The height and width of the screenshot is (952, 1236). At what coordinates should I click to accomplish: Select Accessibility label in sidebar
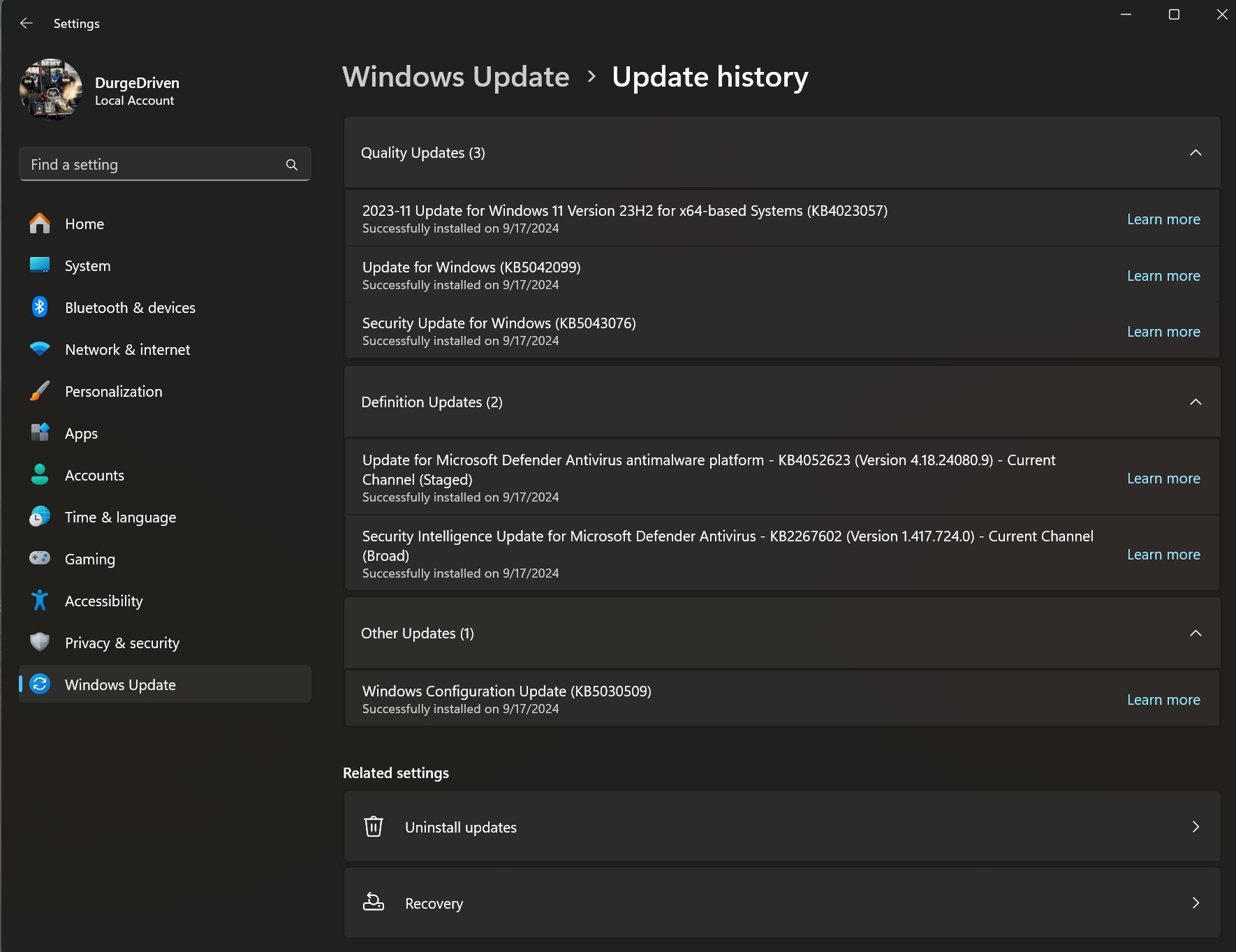coord(104,601)
